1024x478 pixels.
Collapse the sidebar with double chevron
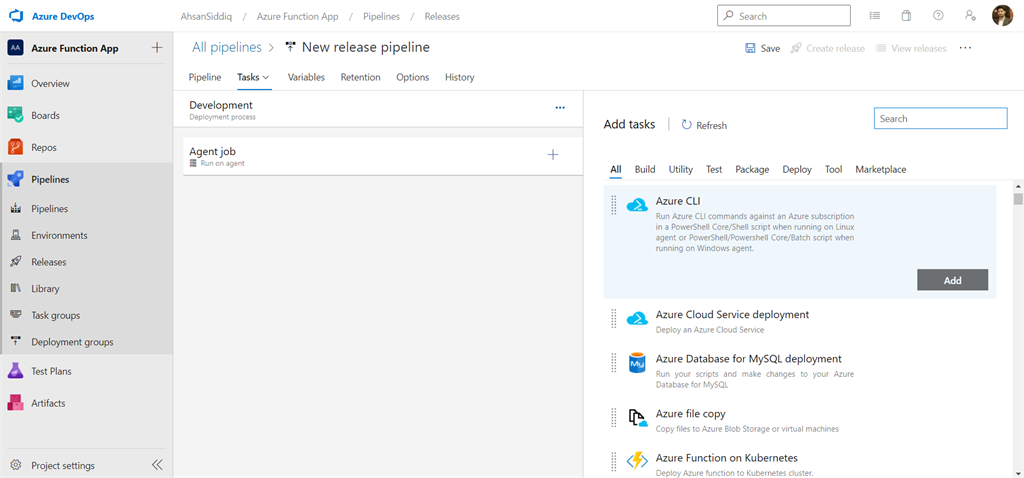157,465
